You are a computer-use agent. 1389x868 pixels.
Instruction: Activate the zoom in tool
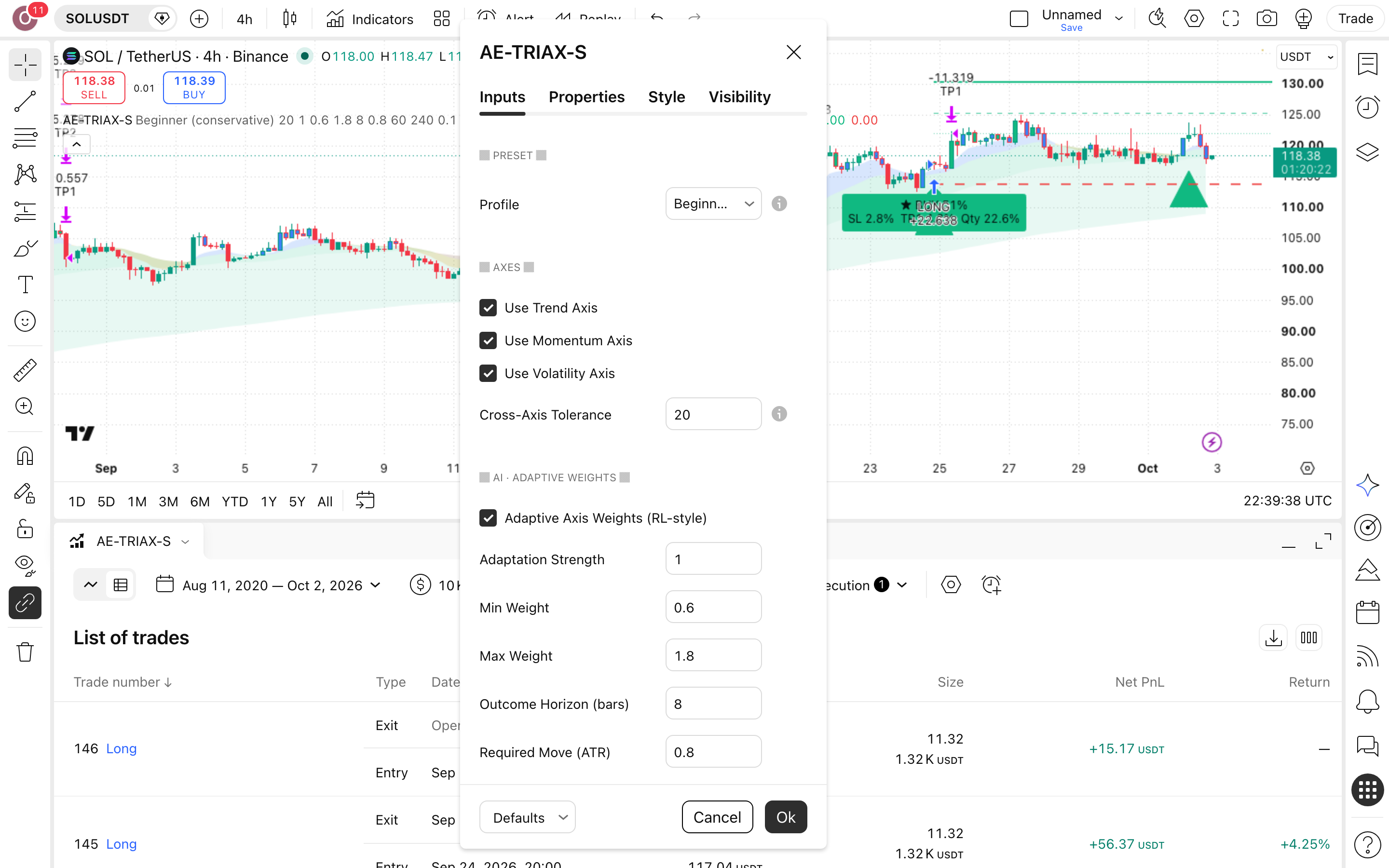pyautogui.click(x=25, y=407)
